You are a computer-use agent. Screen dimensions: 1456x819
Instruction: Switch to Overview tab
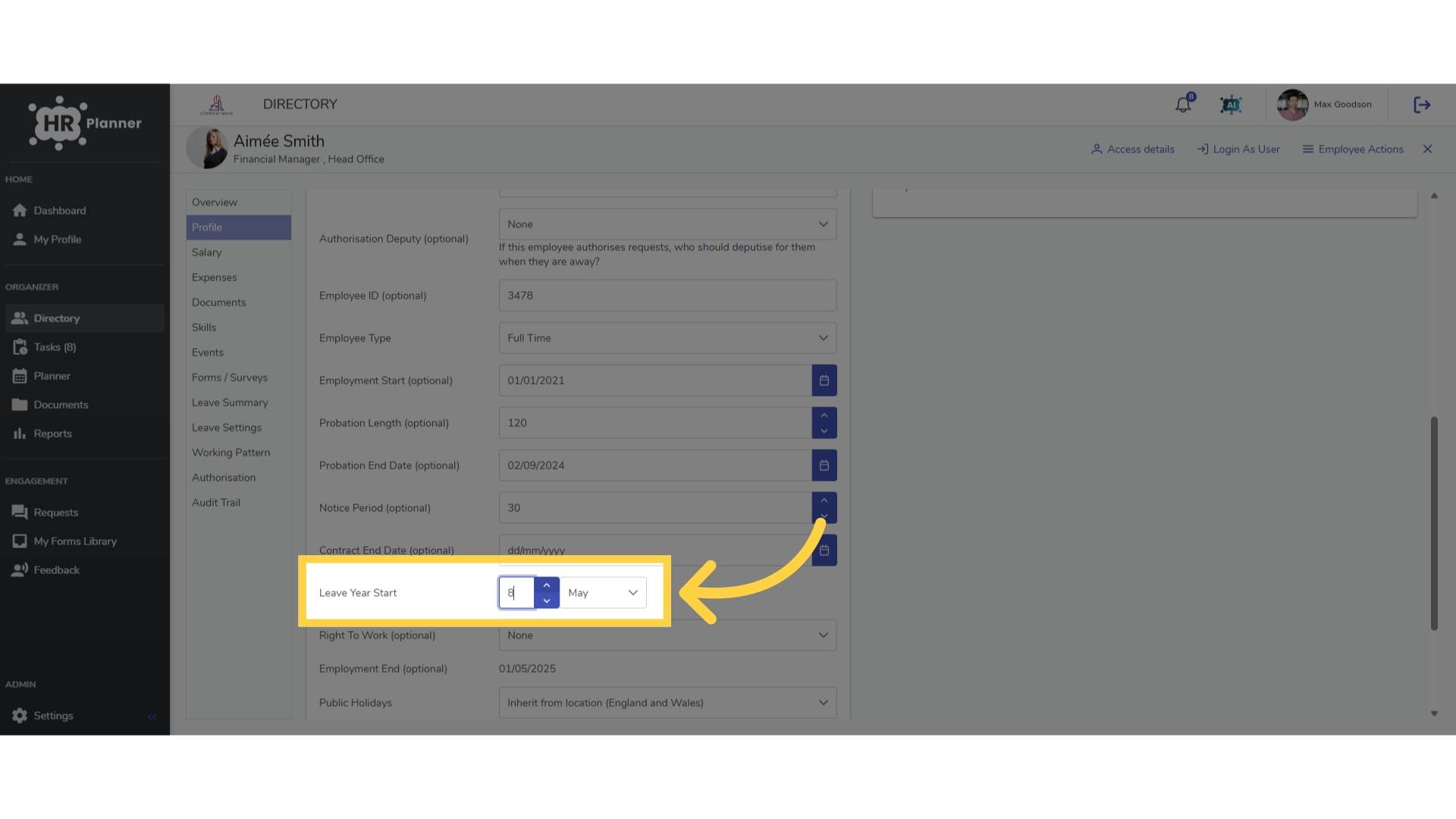238,202
